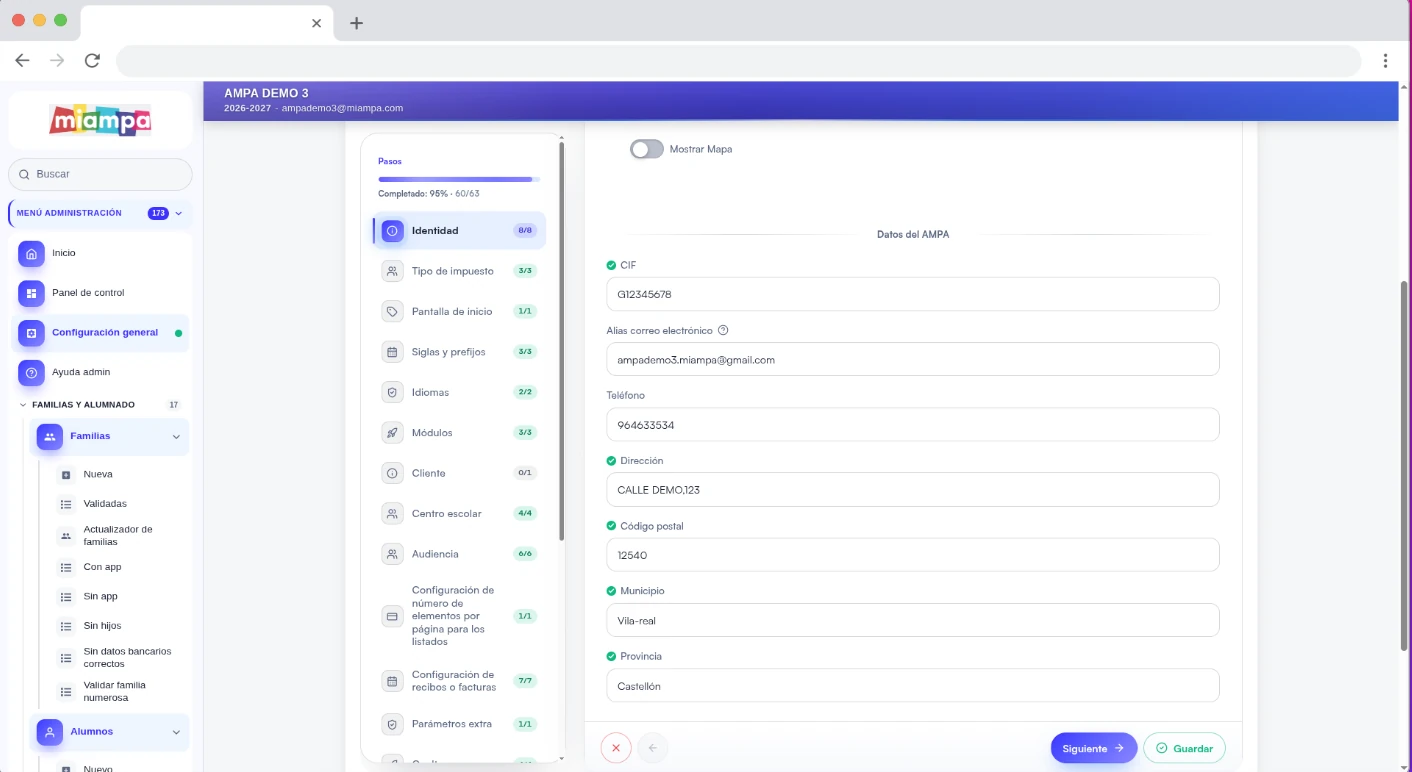
Task: Click the help icon beside Alias correo electrónico
Action: click(x=723, y=330)
